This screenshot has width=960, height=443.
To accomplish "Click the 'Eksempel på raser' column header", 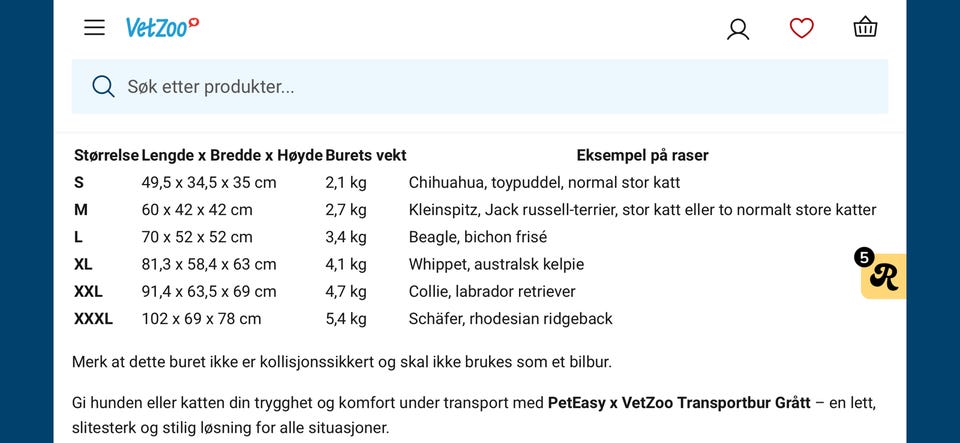I will pyautogui.click(x=642, y=155).
